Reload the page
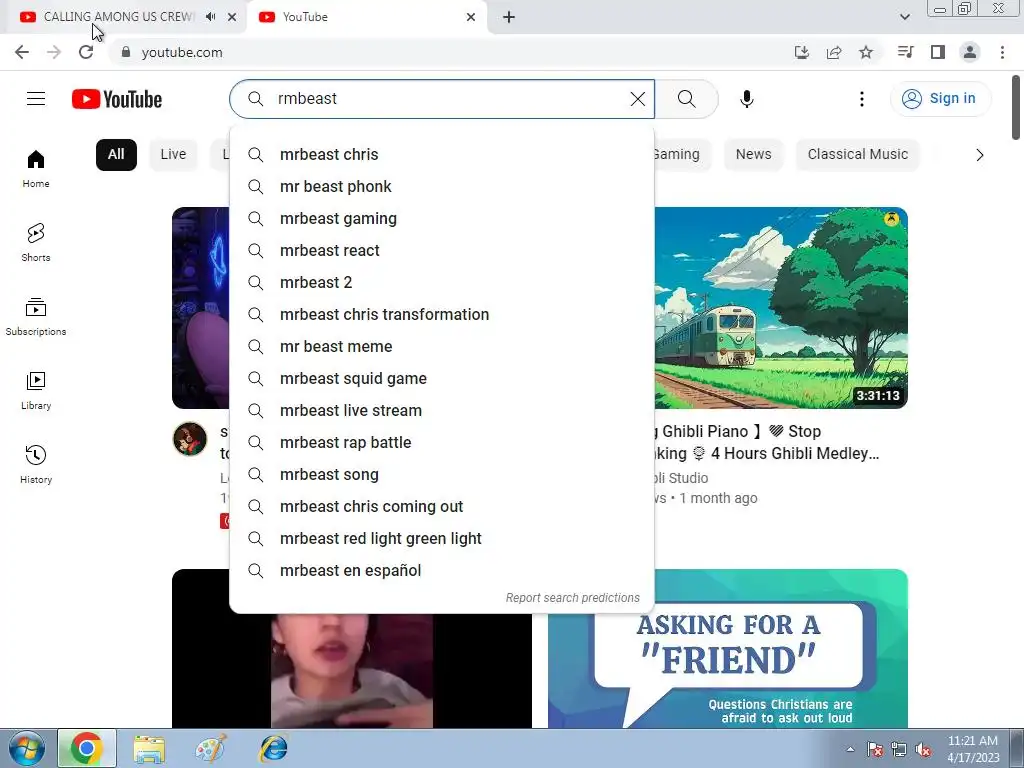Viewport: 1024px width, 768px height. (86, 52)
